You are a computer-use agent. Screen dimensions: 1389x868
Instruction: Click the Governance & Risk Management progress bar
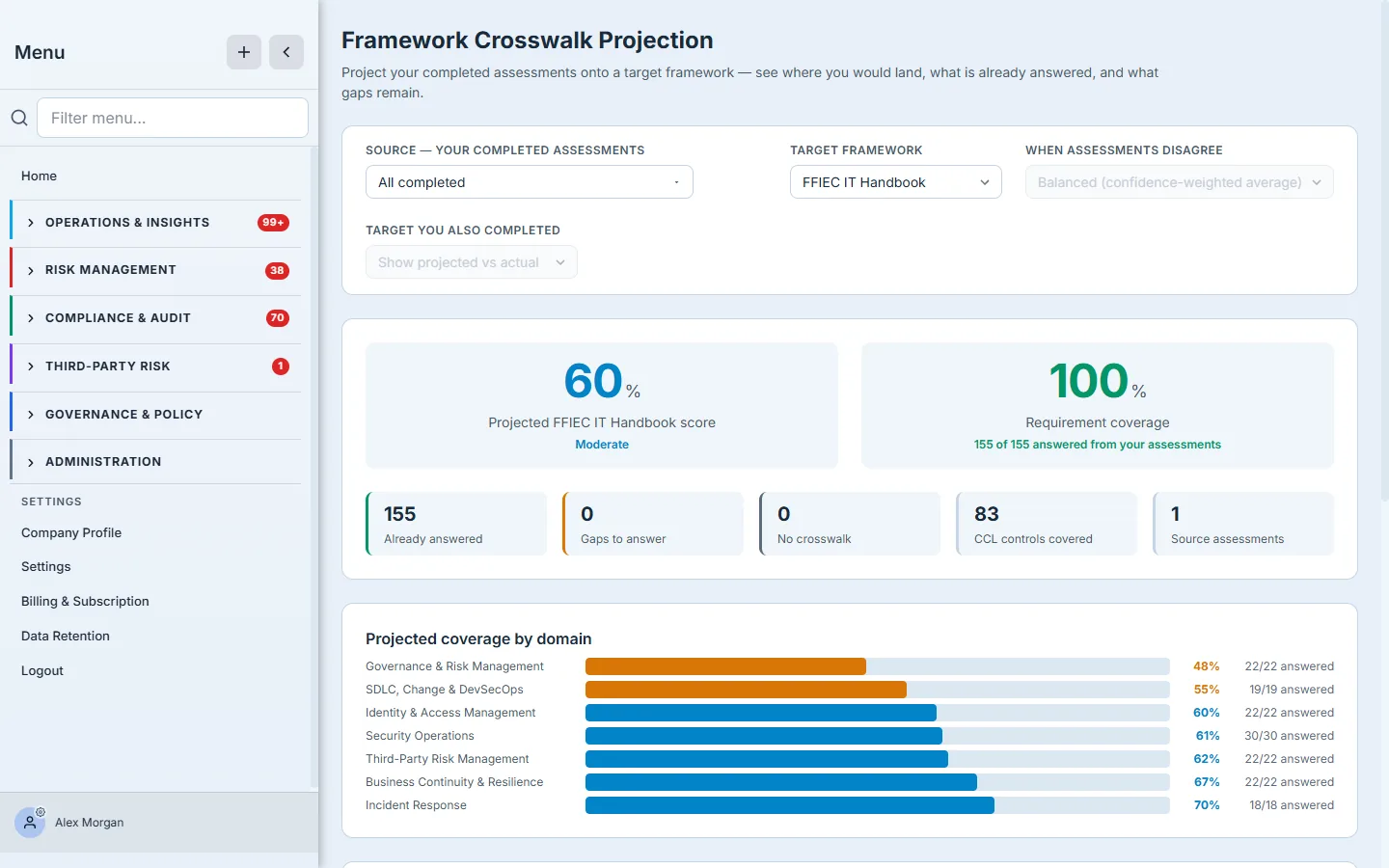878,666
